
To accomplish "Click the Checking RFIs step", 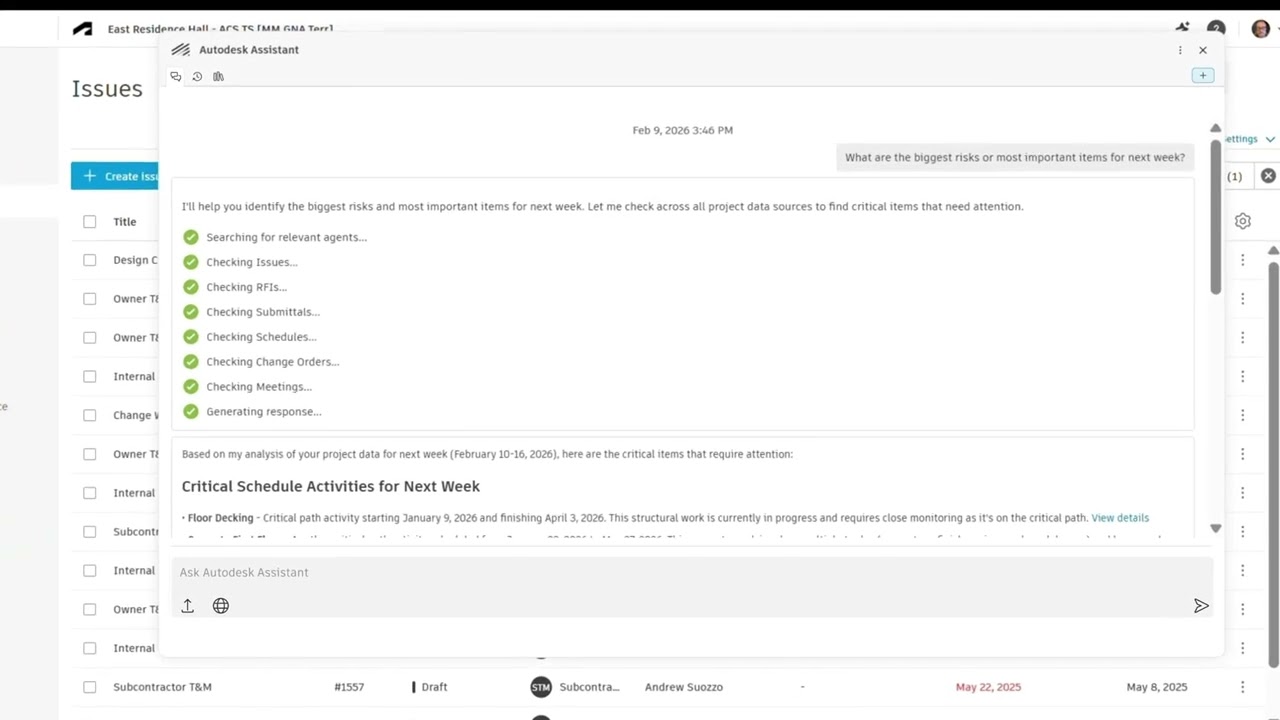I will [246, 287].
